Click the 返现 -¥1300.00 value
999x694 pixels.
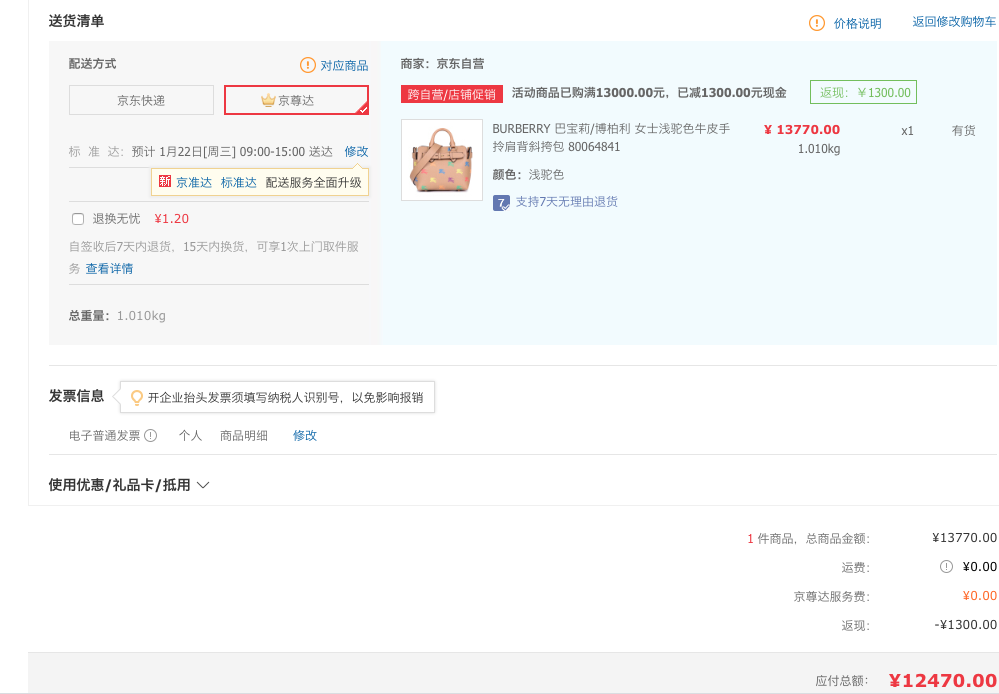tap(965, 625)
